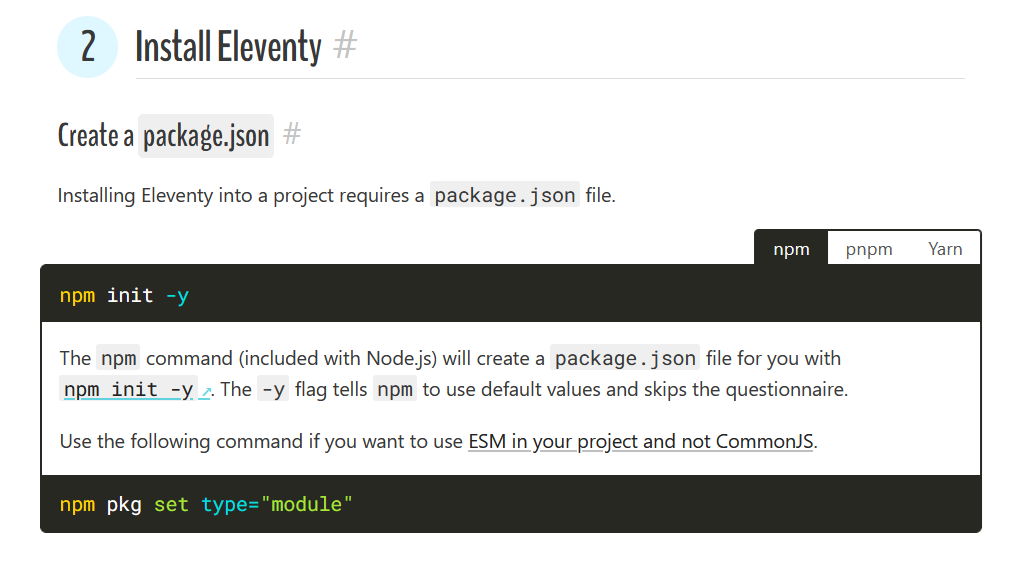Image resolution: width=1029 pixels, height=572 pixels.
Task: Open ESM in your project and not CommonJS link
Action: point(640,441)
